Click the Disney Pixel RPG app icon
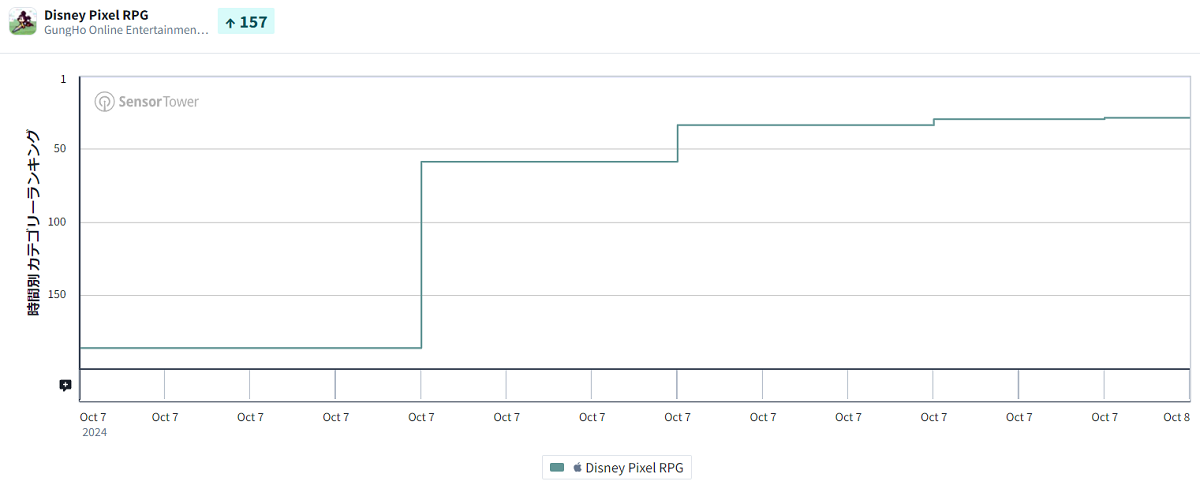 23,21
